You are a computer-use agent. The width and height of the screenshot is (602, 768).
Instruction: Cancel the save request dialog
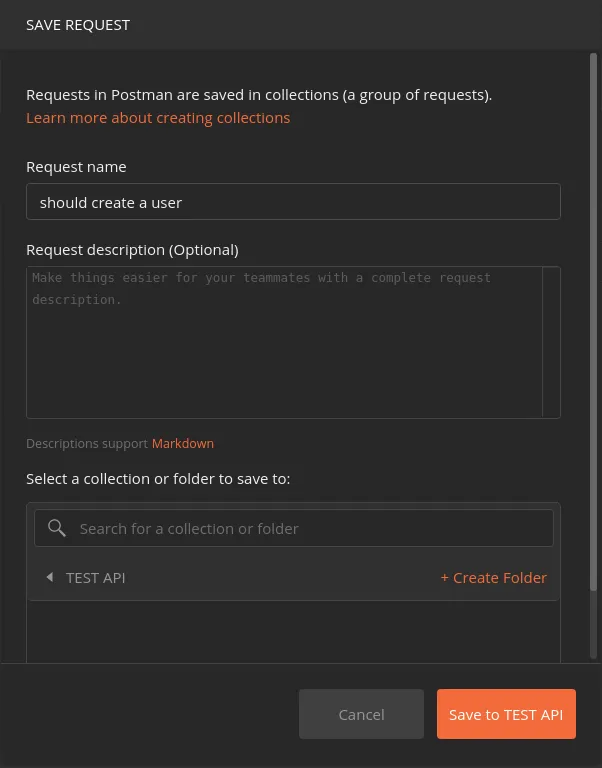coord(361,714)
